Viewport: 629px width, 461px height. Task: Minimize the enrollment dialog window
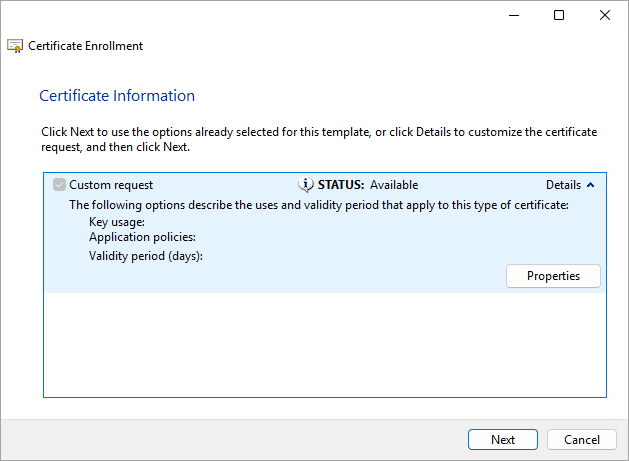(513, 15)
